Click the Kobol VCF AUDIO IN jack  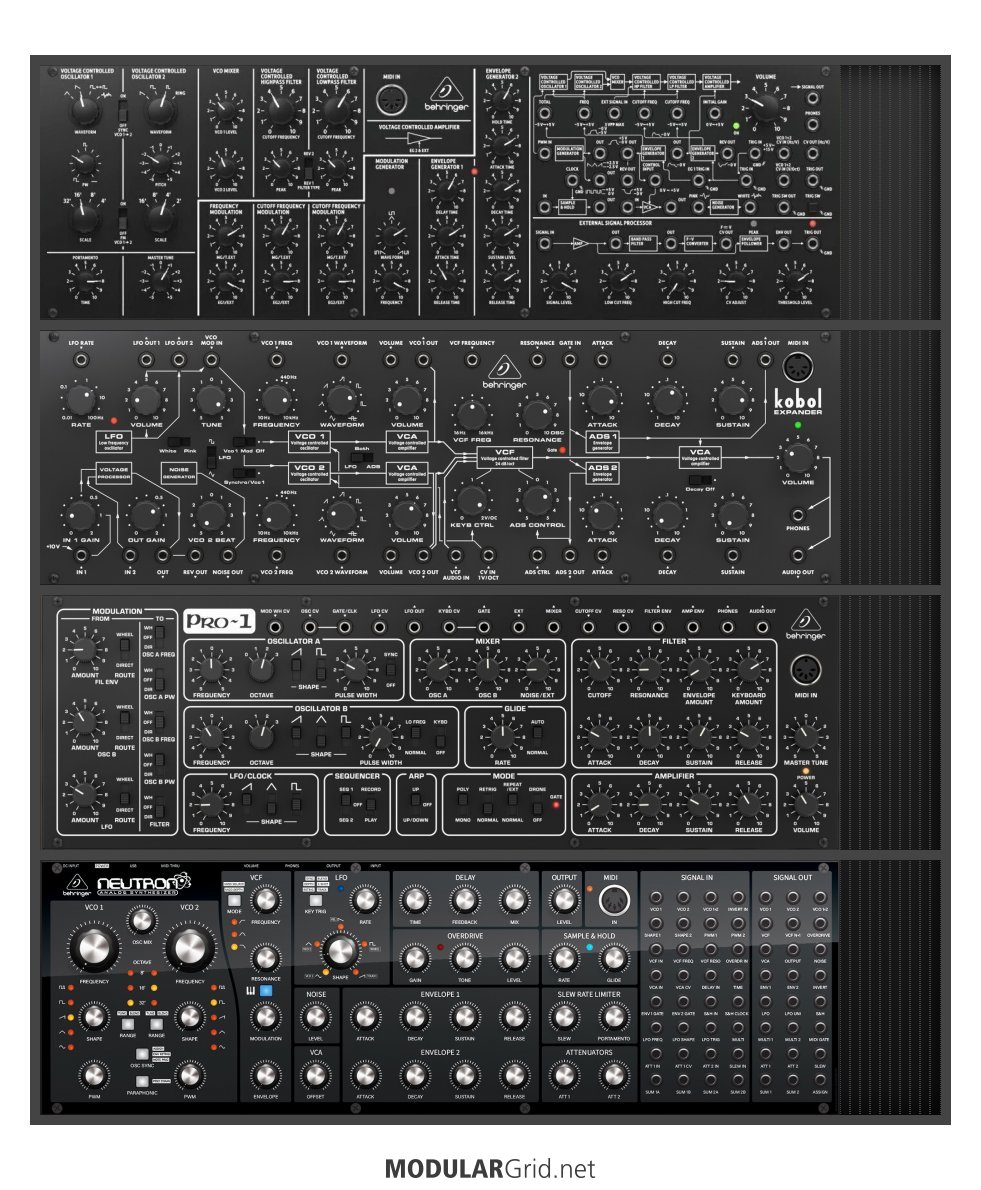455,556
